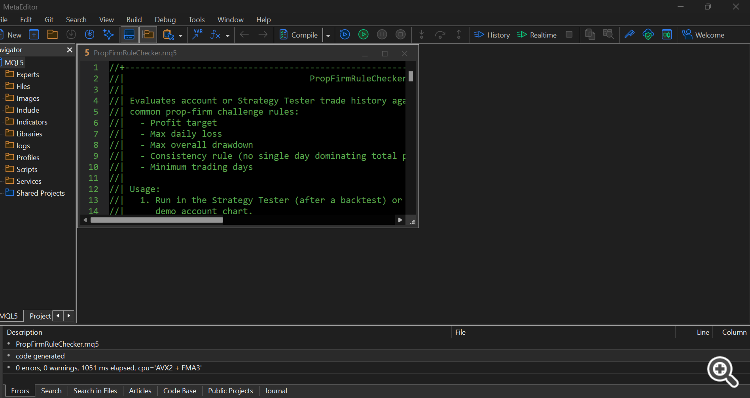Image resolution: width=750 pixels, height=398 pixels.
Task: Select the MQL5 root node
Action: [14, 63]
